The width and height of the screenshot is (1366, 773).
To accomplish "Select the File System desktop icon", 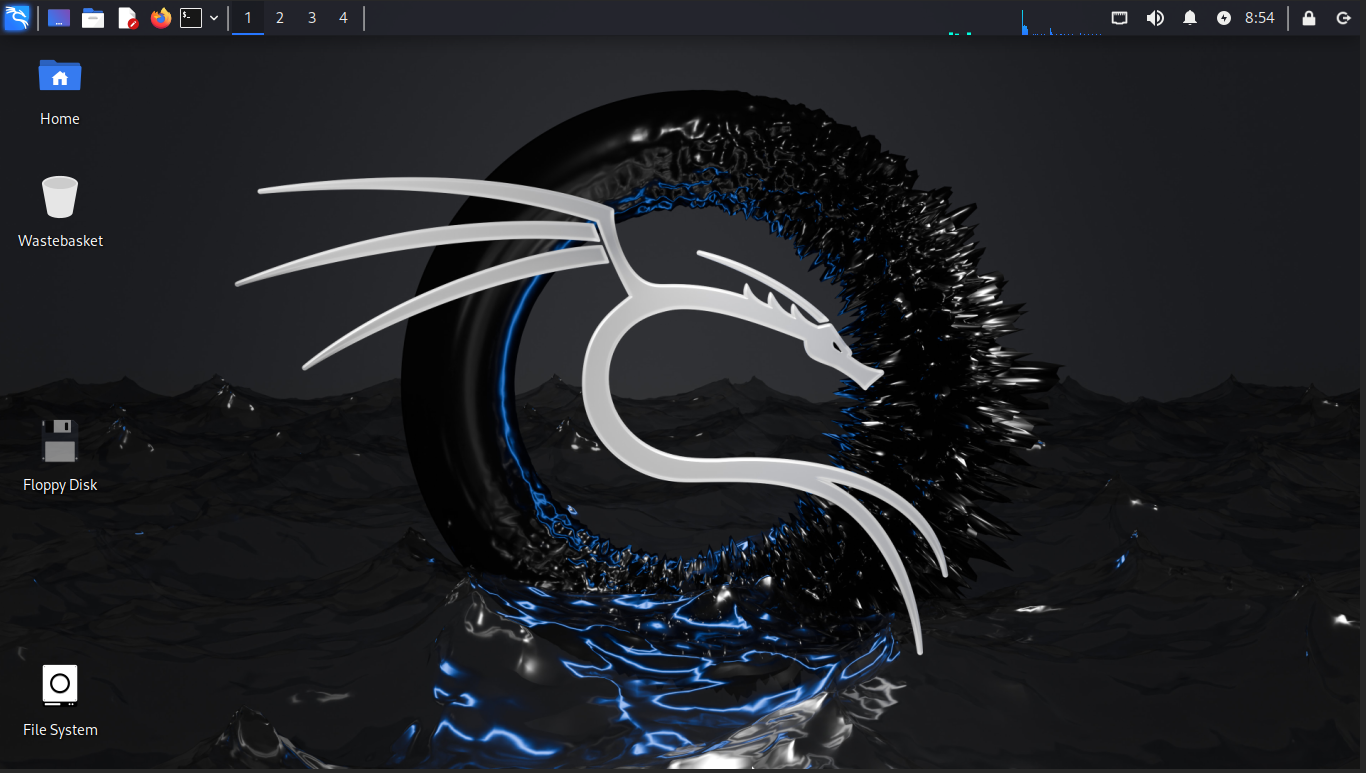I will click(x=60, y=685).
